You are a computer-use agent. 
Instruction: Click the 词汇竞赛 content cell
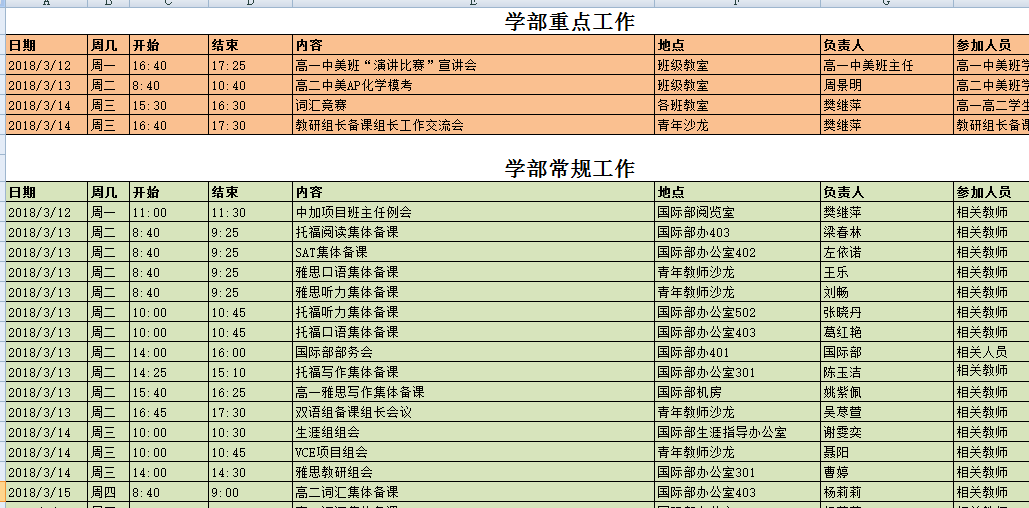474,105
